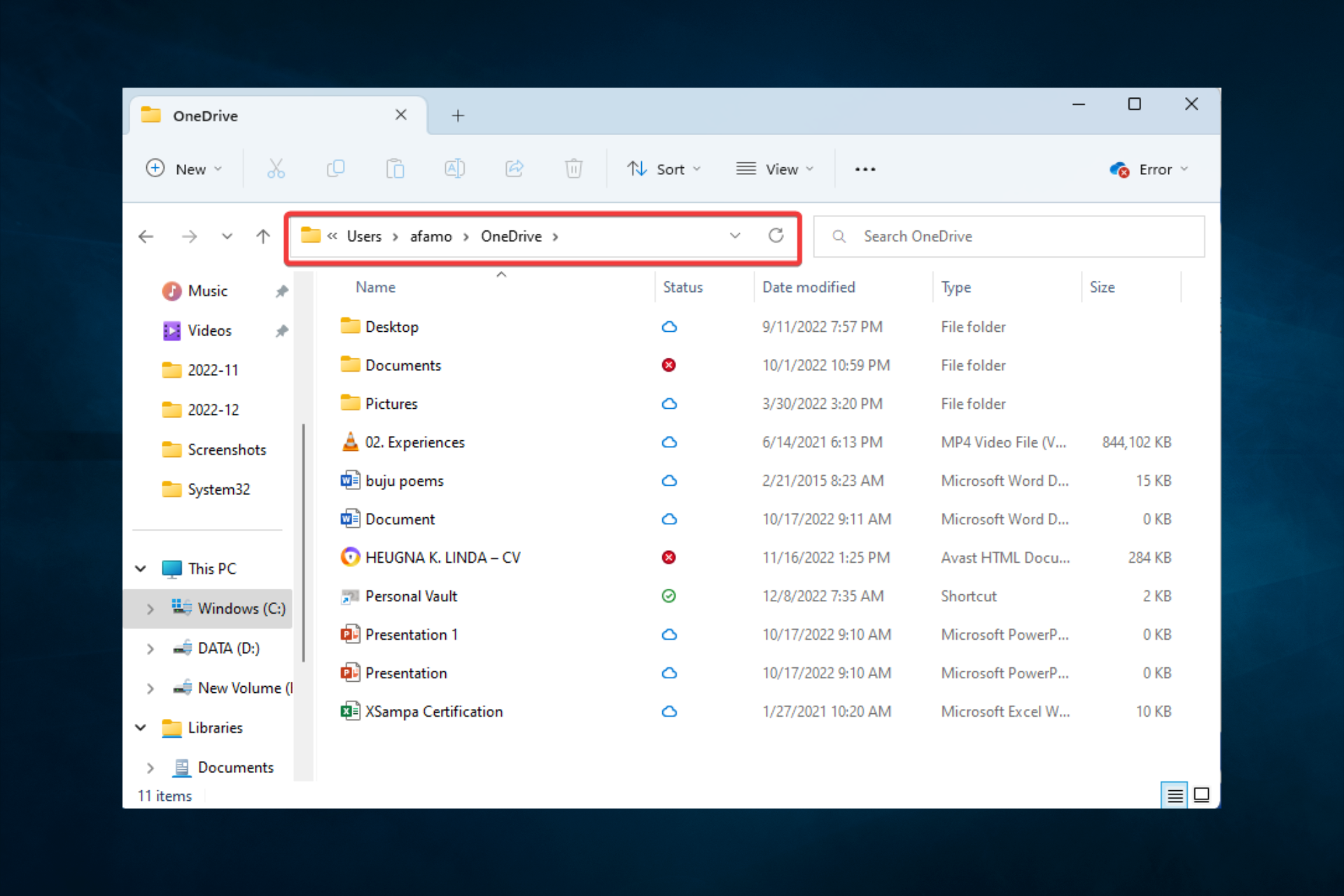Sort by Type column header
This screenshot has width=1344, height=896.
[x=955, y=287]
